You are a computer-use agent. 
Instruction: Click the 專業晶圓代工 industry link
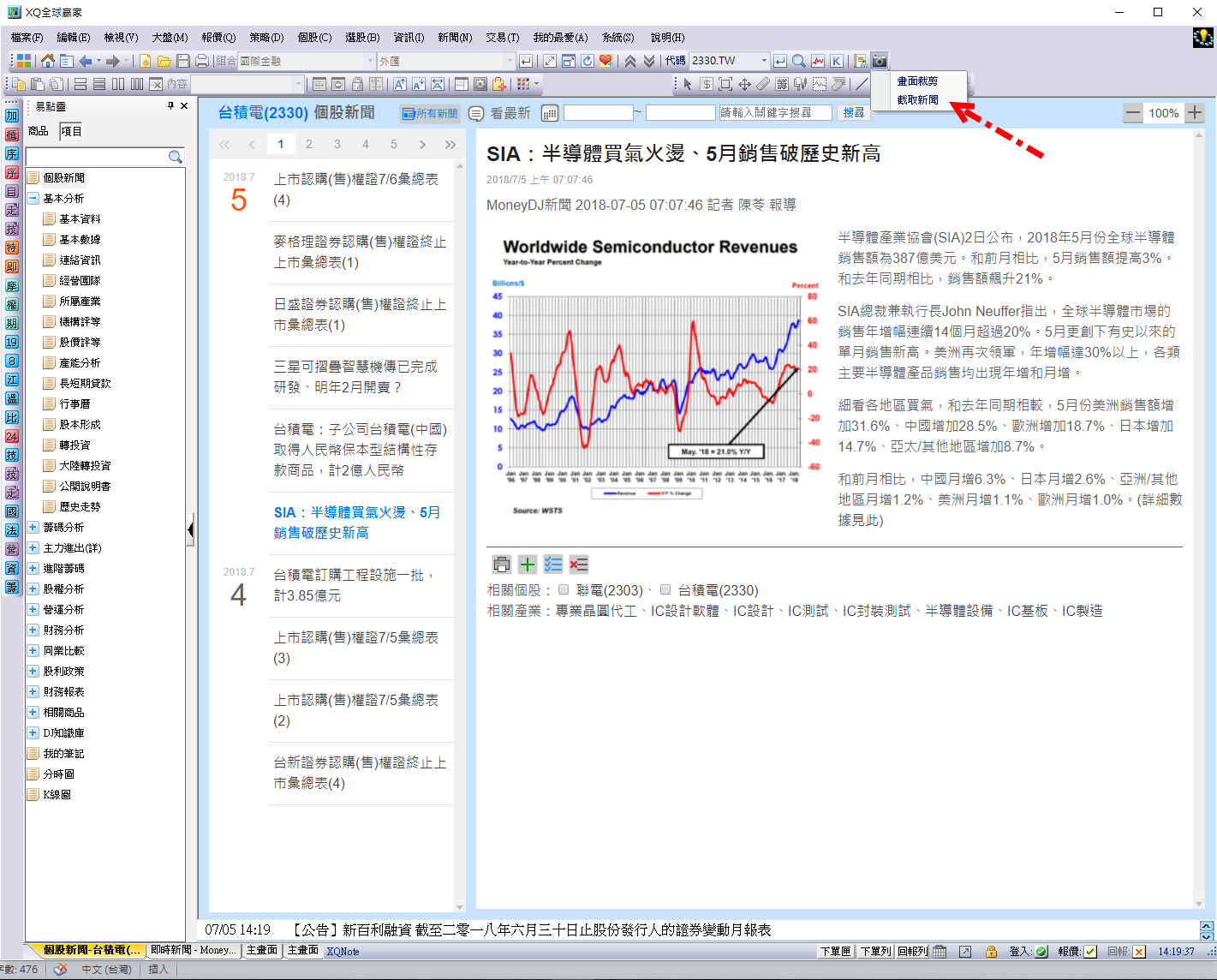coord(596,611)
